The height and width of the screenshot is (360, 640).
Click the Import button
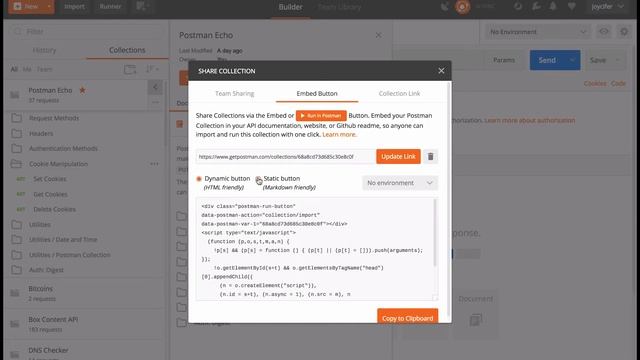click(x=74, y=7)
